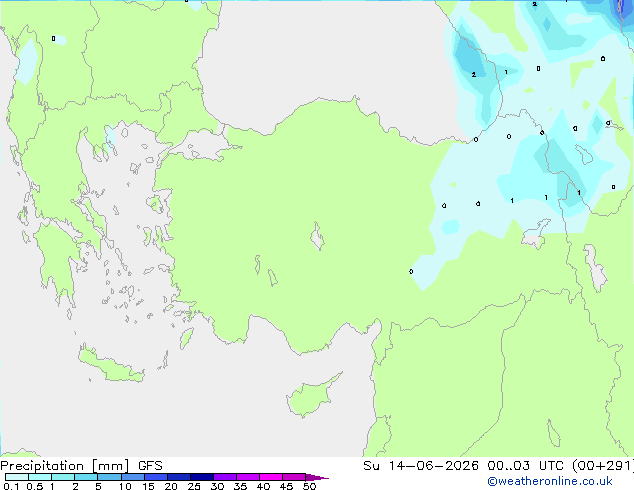Screen dimensions: 634x490
Task: Click the 45–50 mm legend color swatch
Action: (294, 477)
